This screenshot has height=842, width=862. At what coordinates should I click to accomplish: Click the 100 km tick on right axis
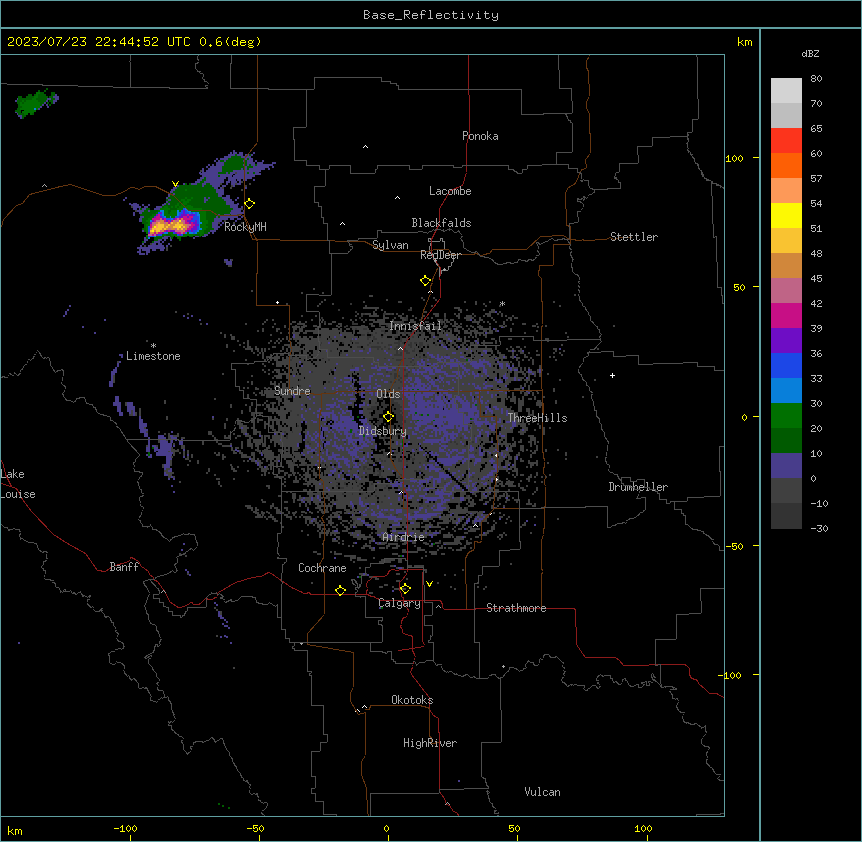[735, 158]
